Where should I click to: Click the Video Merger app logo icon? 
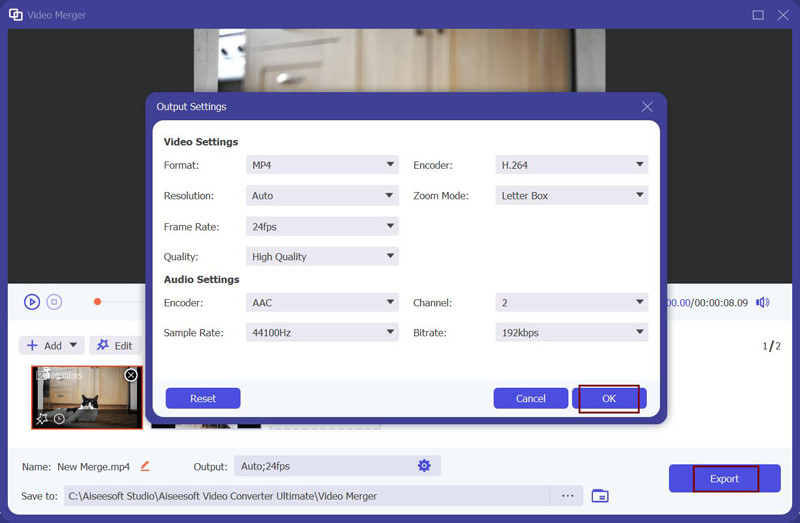[16, 15]
